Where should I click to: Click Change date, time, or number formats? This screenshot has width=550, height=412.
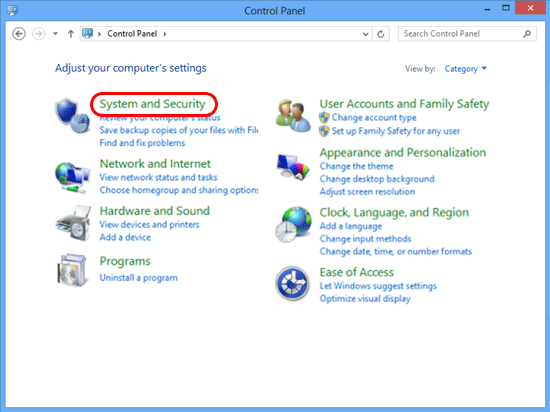click(x=395, y=251)
